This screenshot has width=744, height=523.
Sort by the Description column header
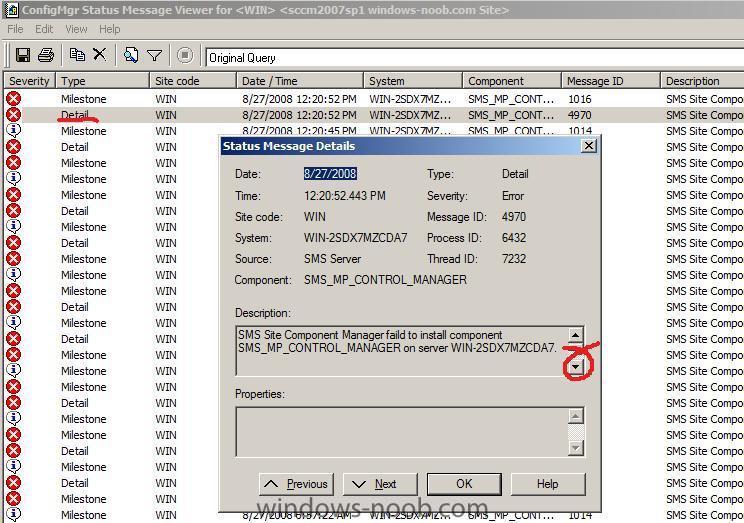pyautogui.click(x=702, y=81)
